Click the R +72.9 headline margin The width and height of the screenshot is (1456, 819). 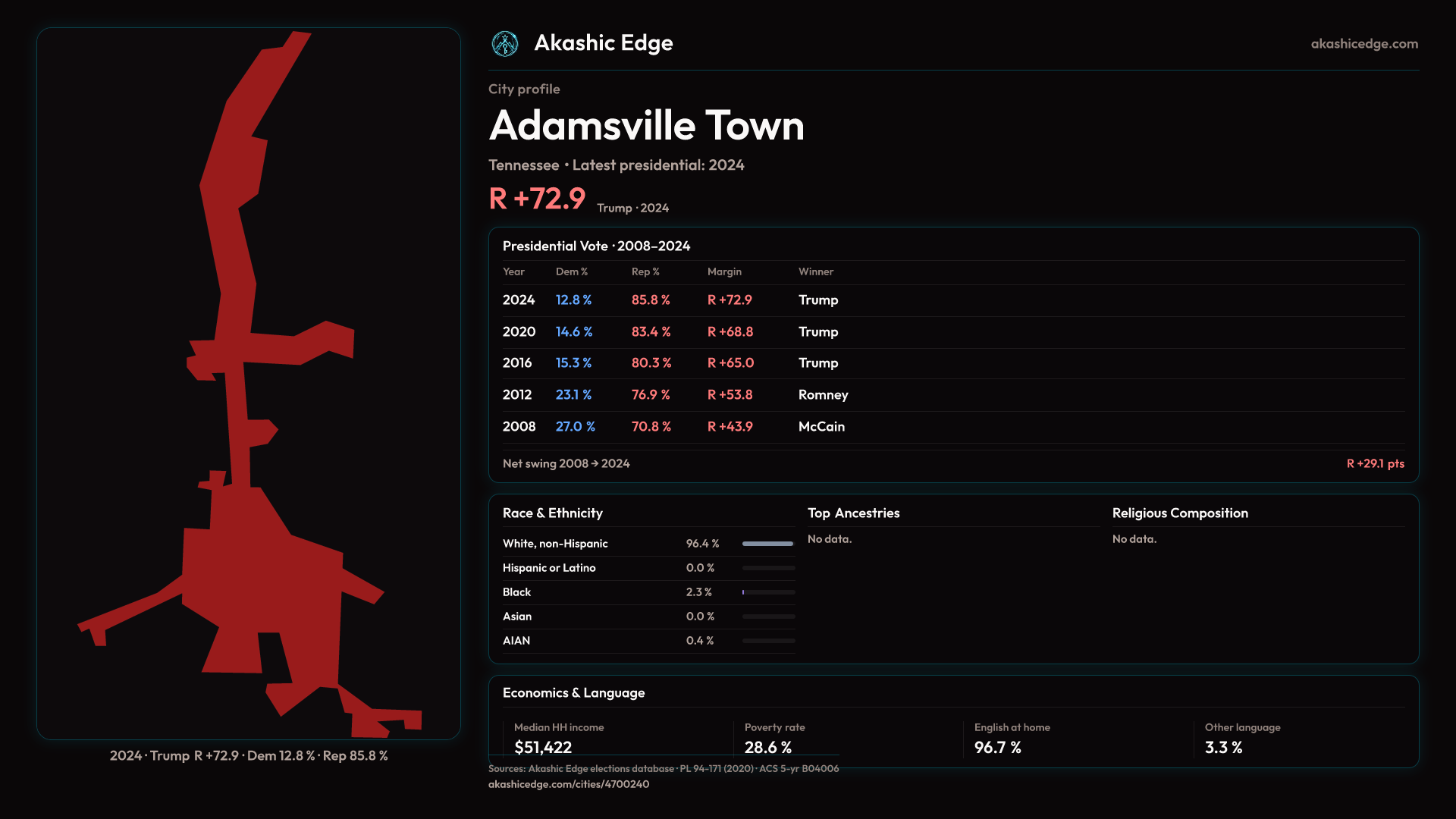pos(537,199)
